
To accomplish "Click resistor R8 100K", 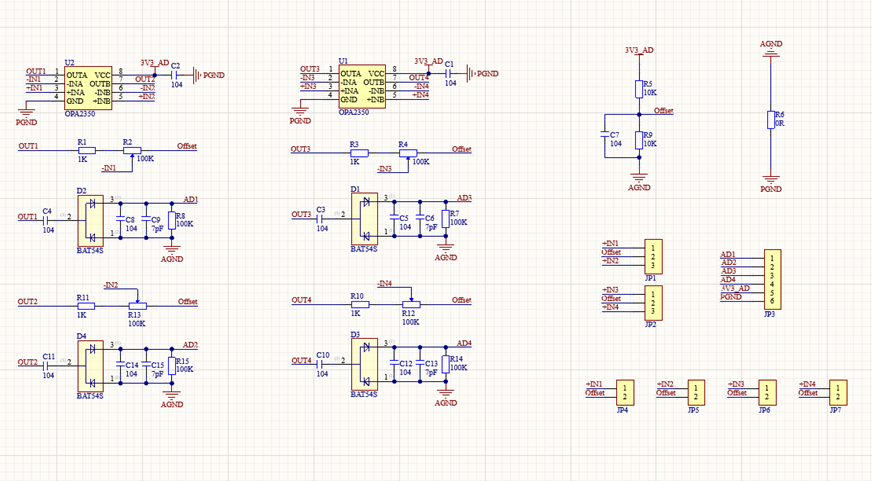I will tap(172, 221).
